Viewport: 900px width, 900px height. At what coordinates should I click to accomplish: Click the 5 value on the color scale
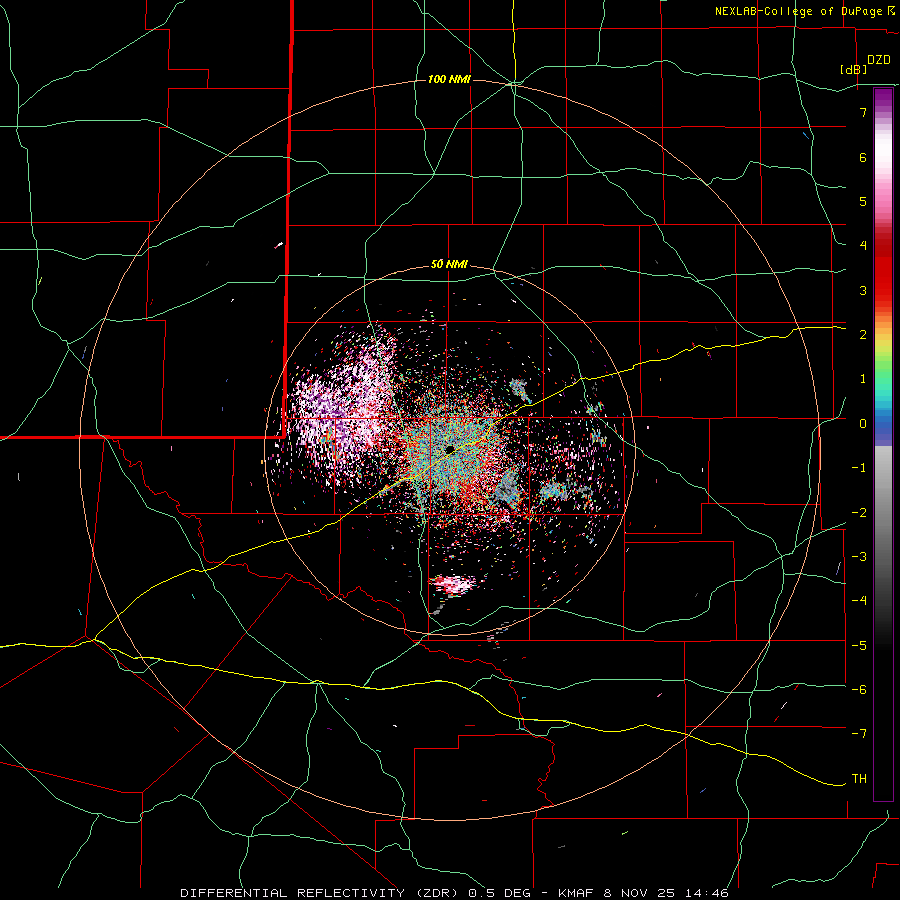[863, 201]
